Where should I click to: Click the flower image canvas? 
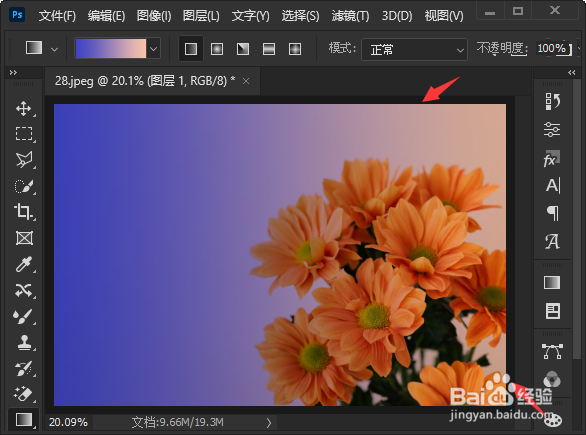click(x=280, y=255)
